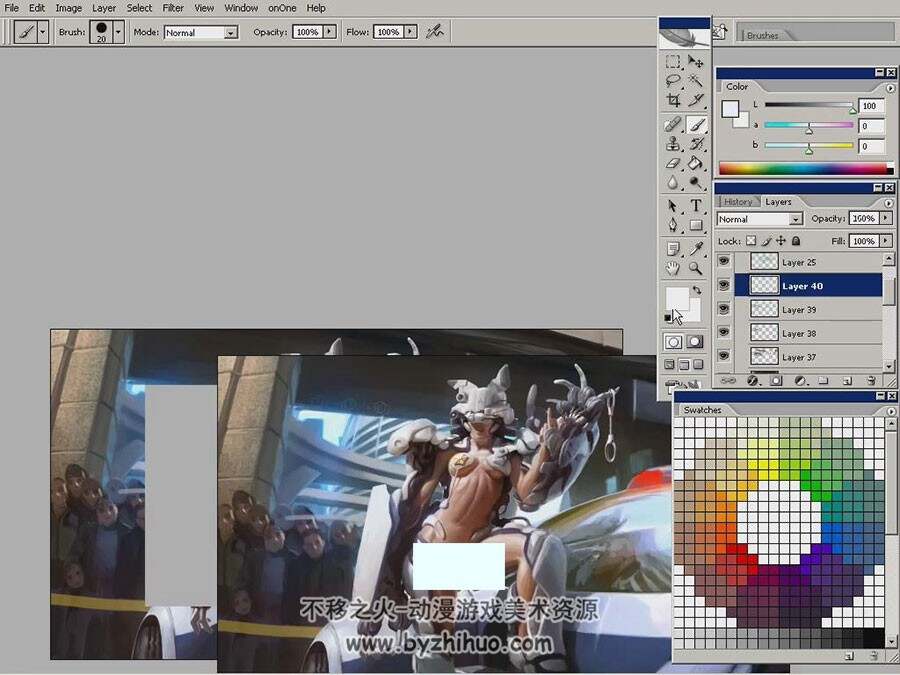The width and height of the screenshot is (900, 675).
Task: Hide Layer 38 with its eye icon
Action: coord(724,332)
